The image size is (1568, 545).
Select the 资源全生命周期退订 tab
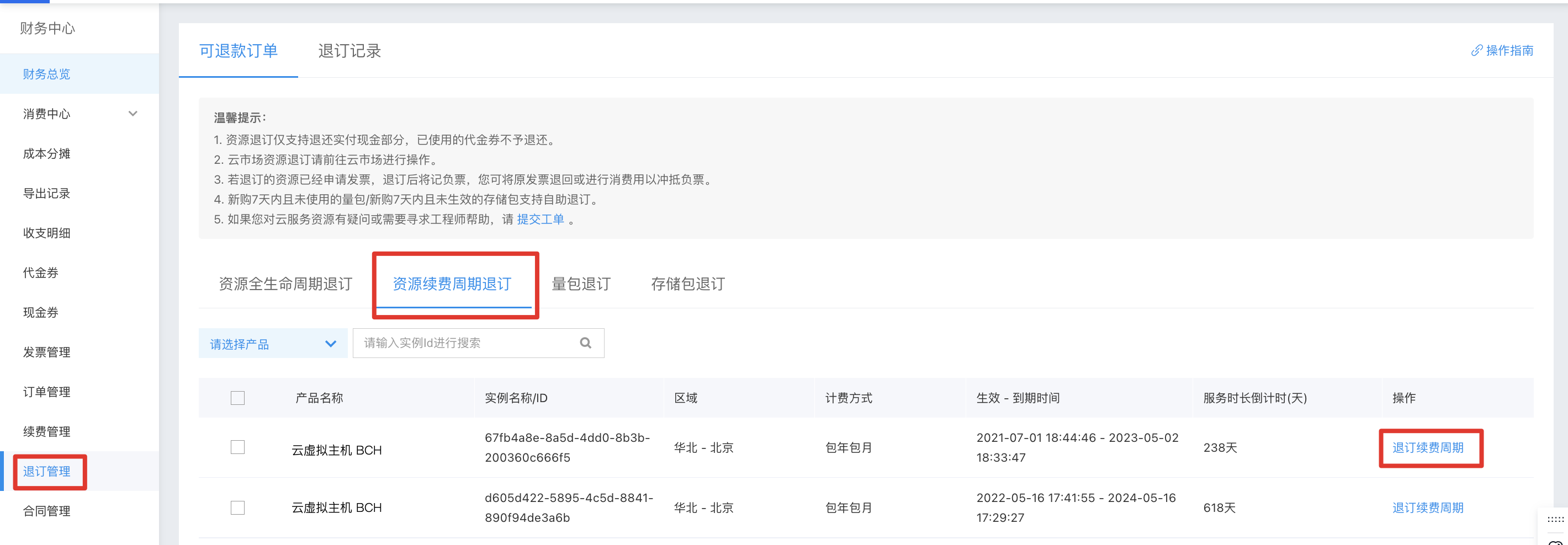285,284
